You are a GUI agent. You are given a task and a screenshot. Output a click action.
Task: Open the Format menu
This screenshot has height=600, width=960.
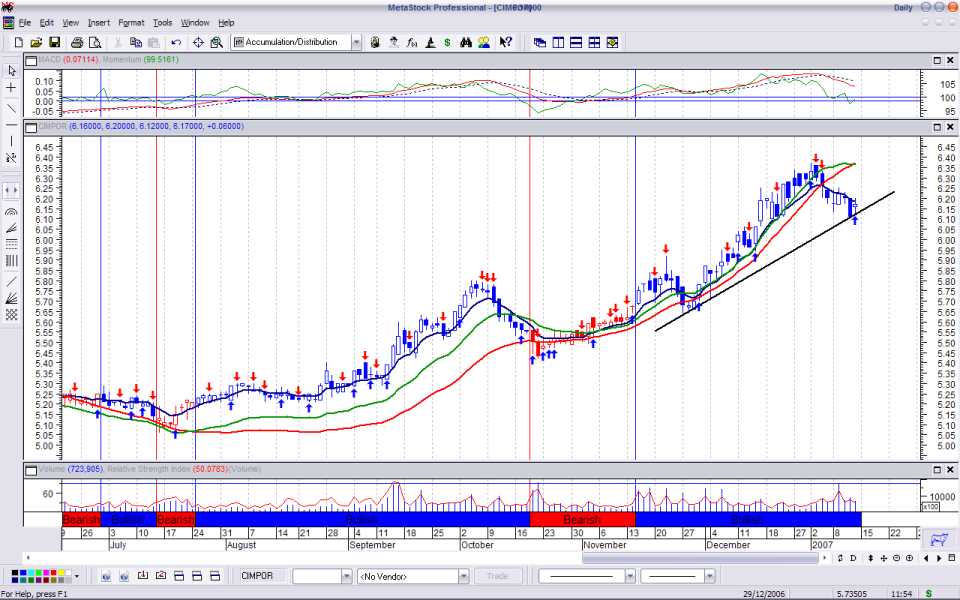pos(131,22)
